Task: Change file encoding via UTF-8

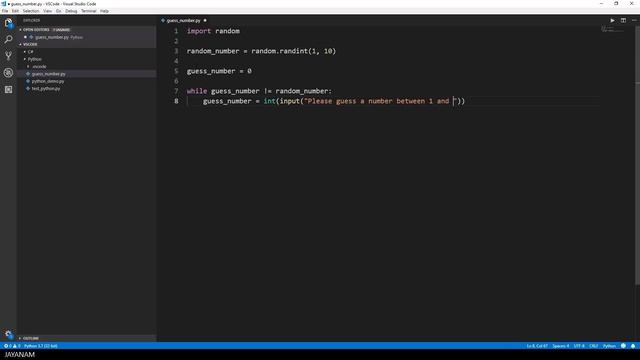Action: (x=579, y=346)
